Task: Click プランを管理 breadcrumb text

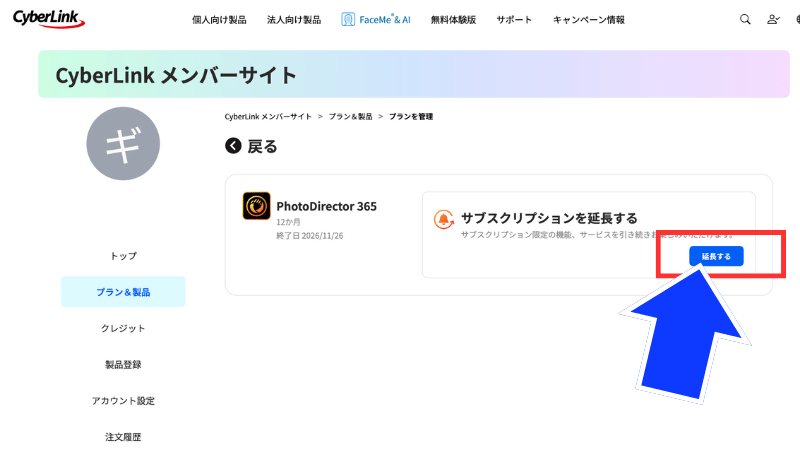Action: tap(411, 116)
